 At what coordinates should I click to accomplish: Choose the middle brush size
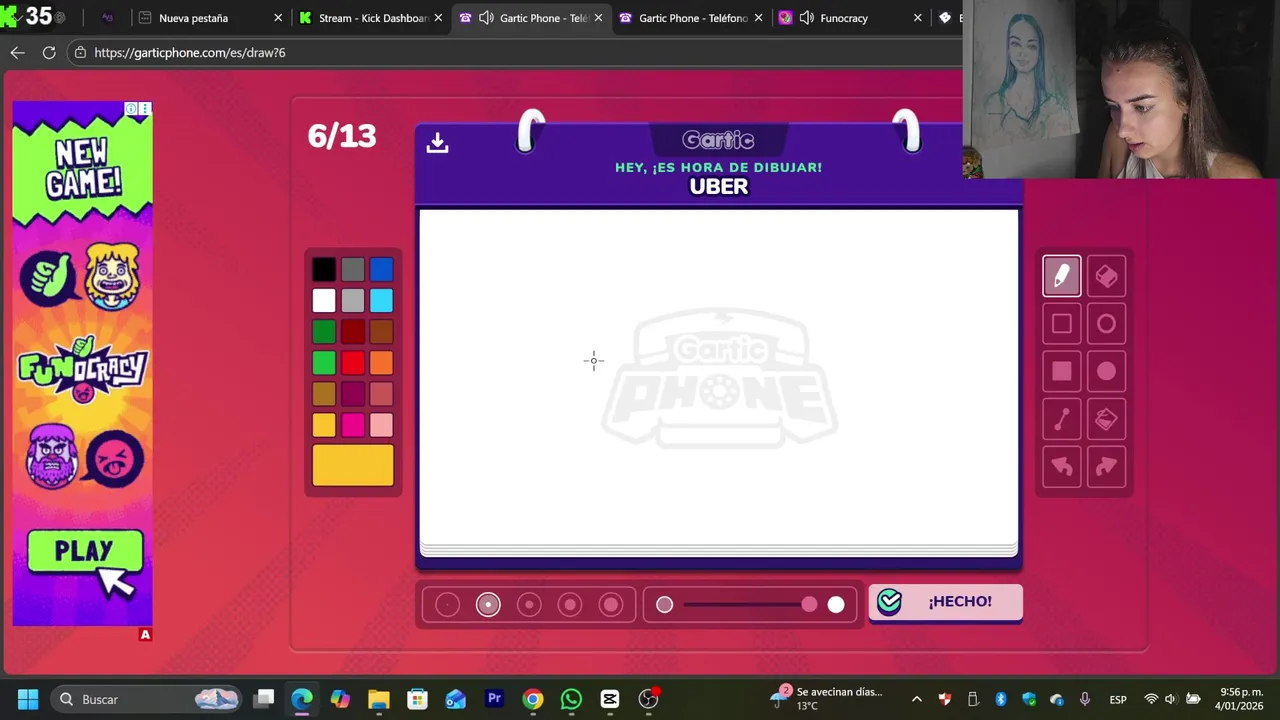coord(529,604)
